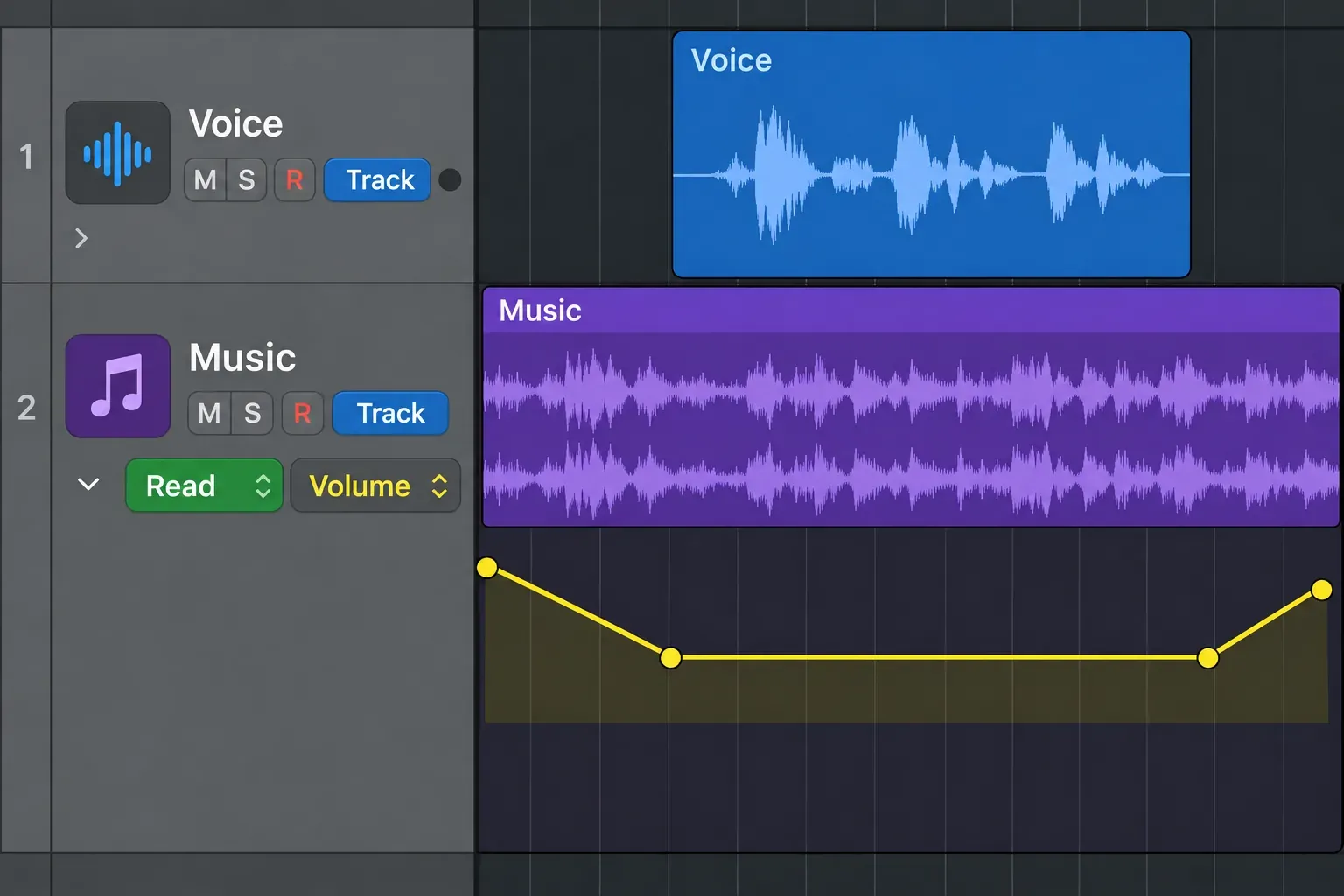Select the blue Voice audio region
The height and width of the screenshot is (896, 1344).
931,155
